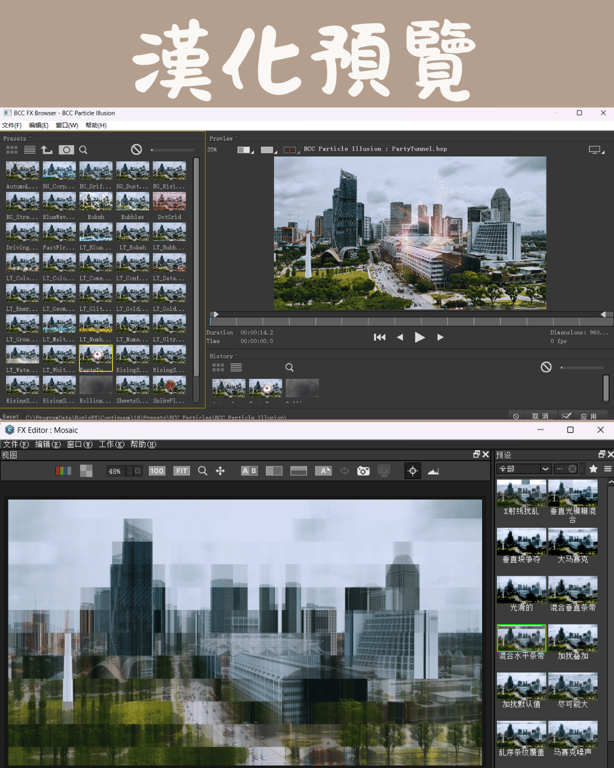Adjust History thumbnail size slider
Viewport: 614px width, 768px height.
[582, 367]
